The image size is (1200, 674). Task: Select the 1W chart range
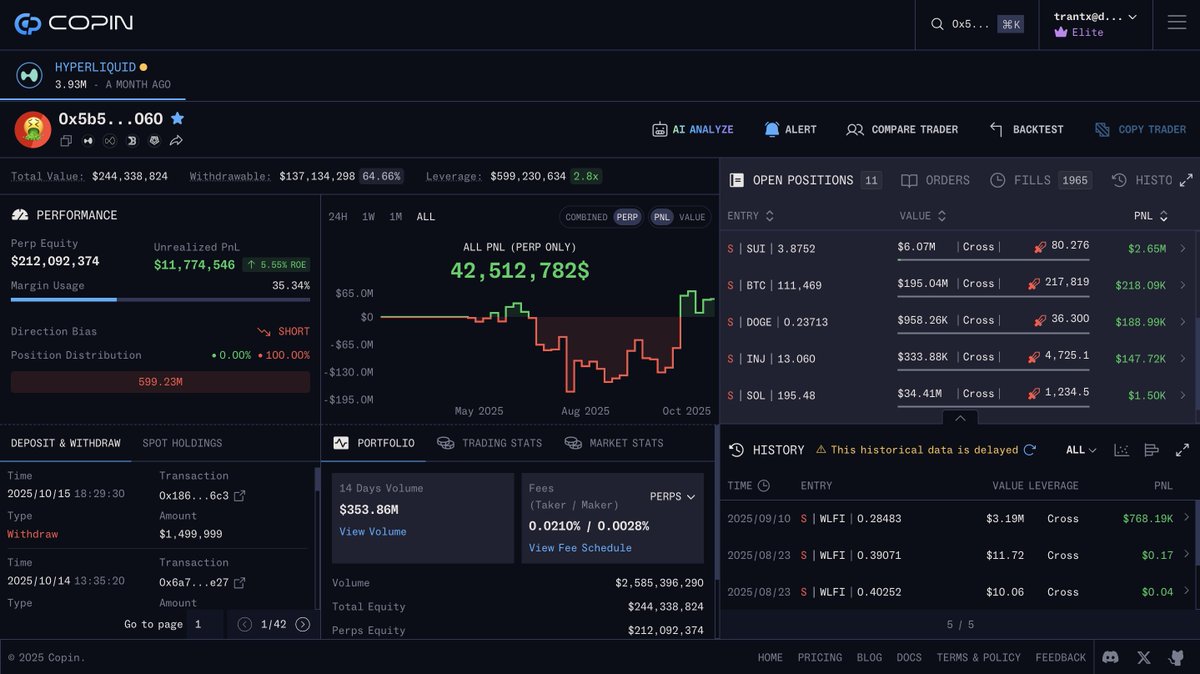click(368, 217)
